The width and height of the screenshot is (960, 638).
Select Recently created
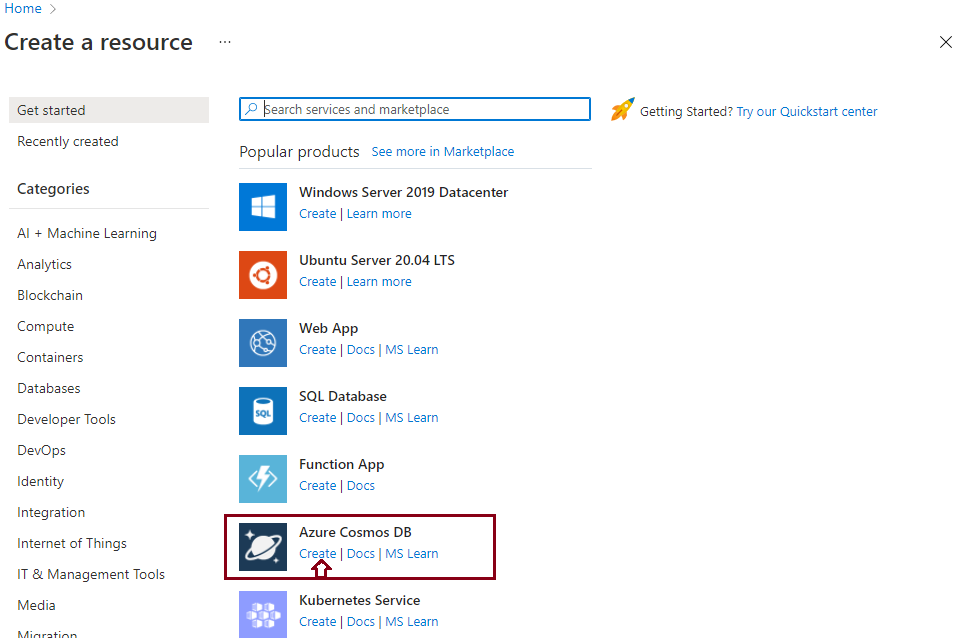click(x=68, y=141)
